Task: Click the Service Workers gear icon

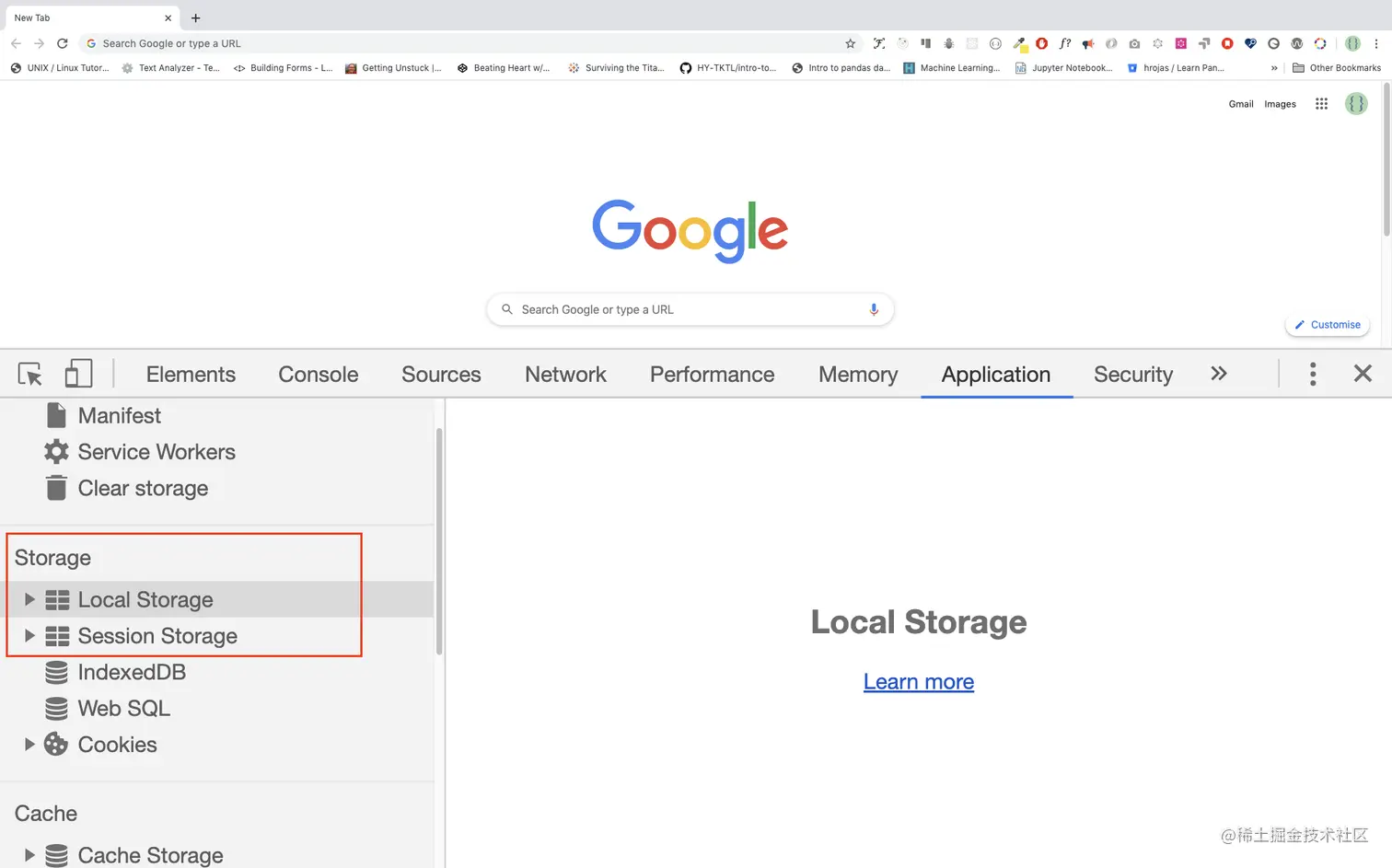Action: click(x=55, y=451)
